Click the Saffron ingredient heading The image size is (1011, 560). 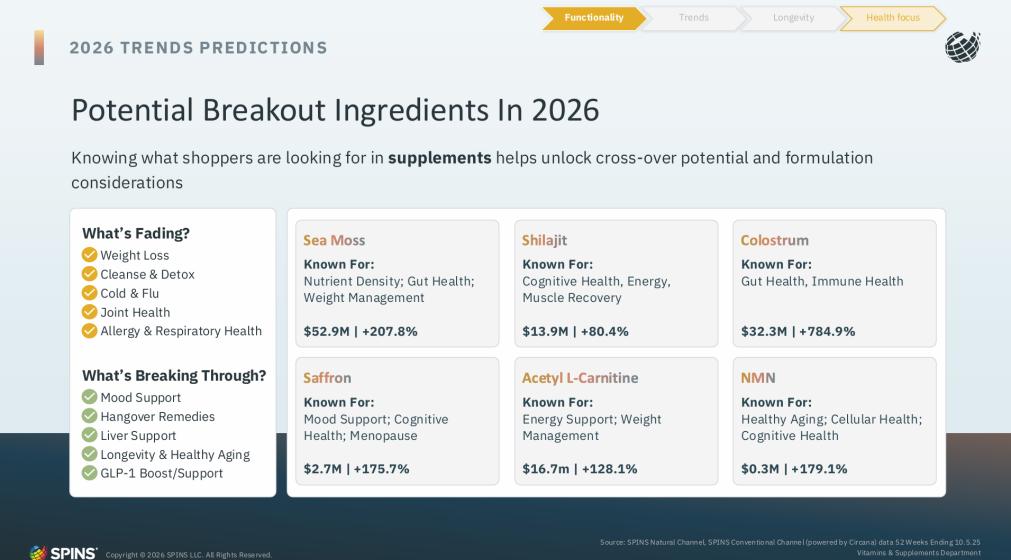(x=327, y=378)
